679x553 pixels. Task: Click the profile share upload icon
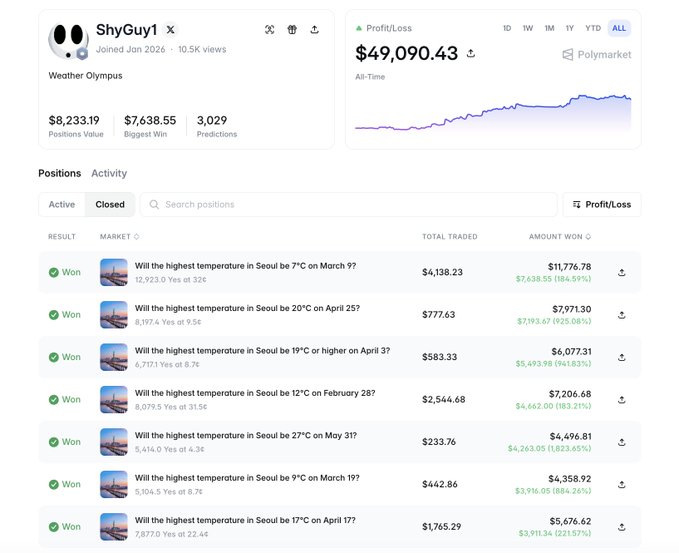(315, 29)
